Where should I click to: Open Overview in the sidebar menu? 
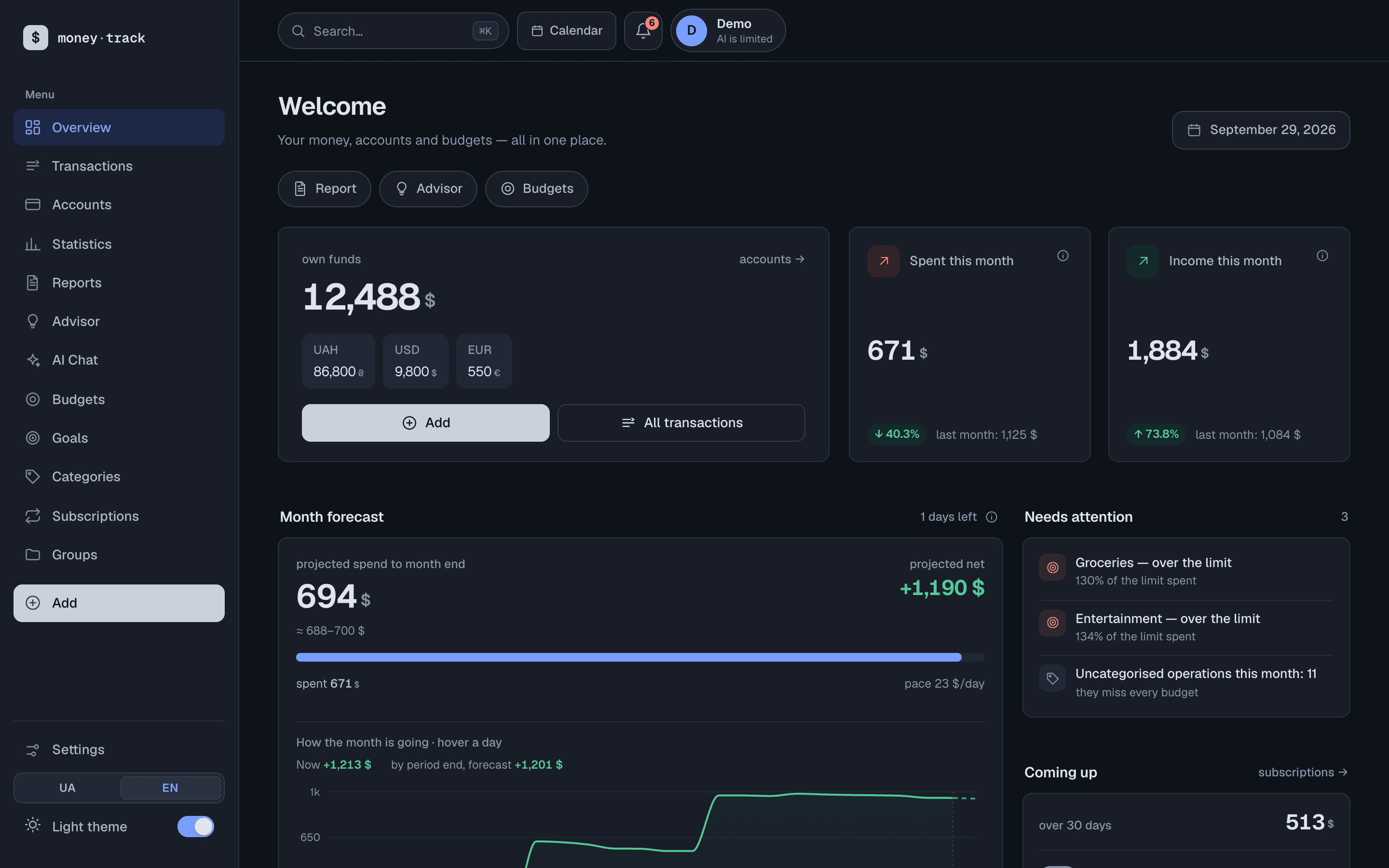coord(119,127)
